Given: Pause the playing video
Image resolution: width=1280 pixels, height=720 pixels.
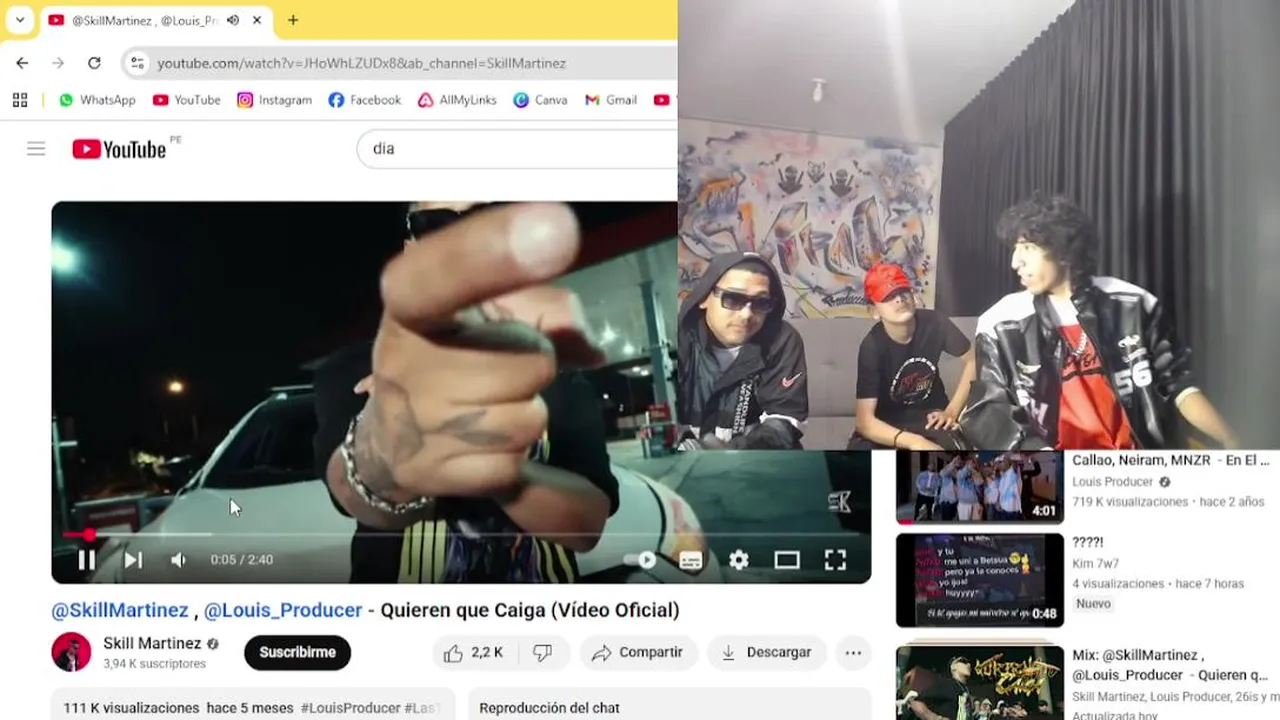Looking at the screenshot, I should [87, 560].
